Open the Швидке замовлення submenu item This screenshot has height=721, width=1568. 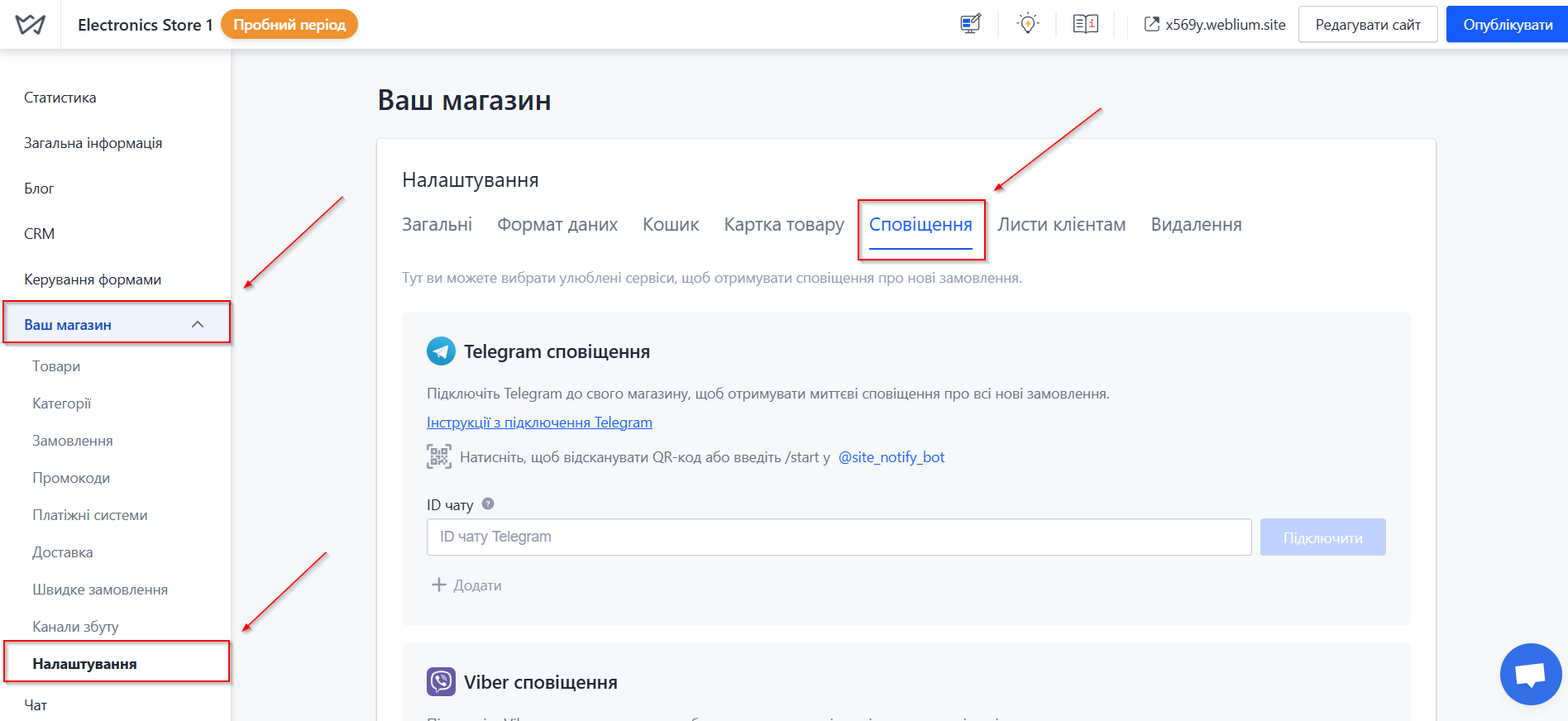pyautogui.click(x=100, y=590)
